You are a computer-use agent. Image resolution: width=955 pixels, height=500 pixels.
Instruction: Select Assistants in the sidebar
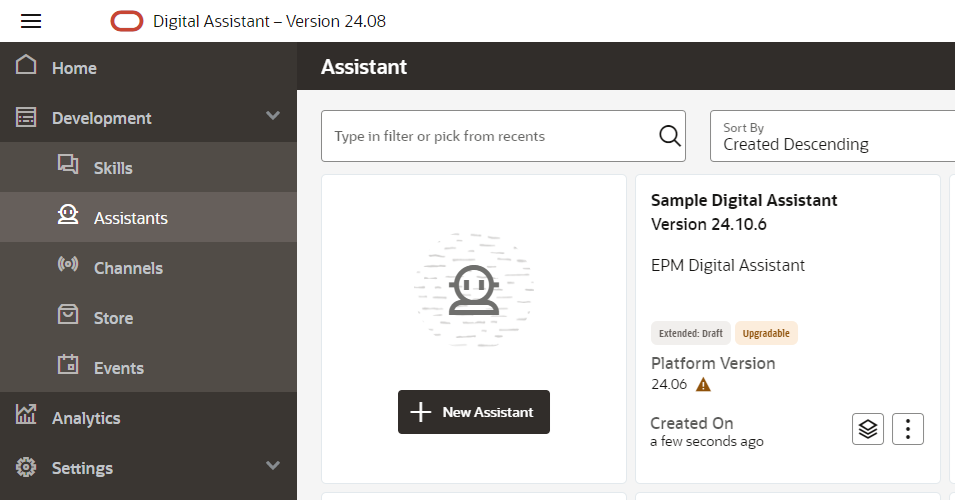(130, 217)
